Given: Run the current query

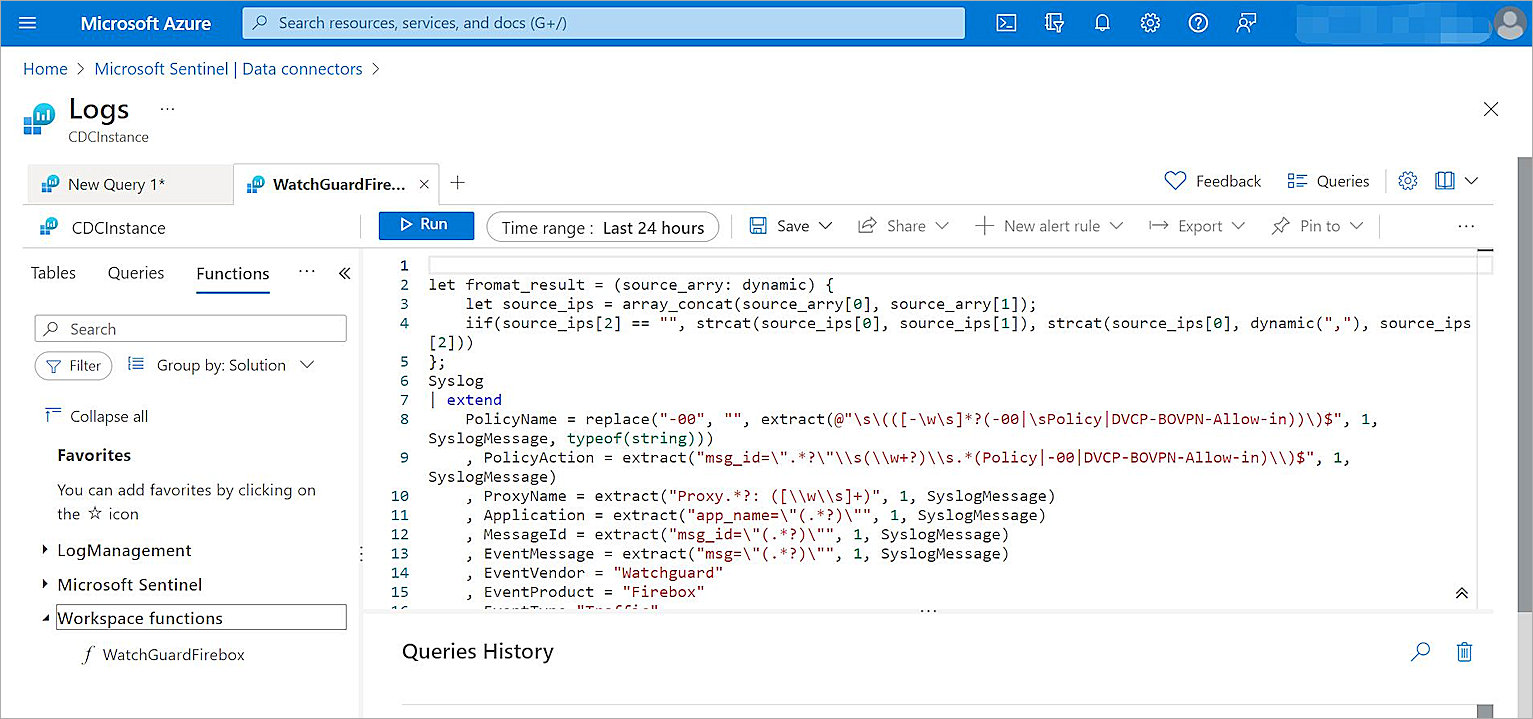Looking at the screenshot, I should [426, 225].
